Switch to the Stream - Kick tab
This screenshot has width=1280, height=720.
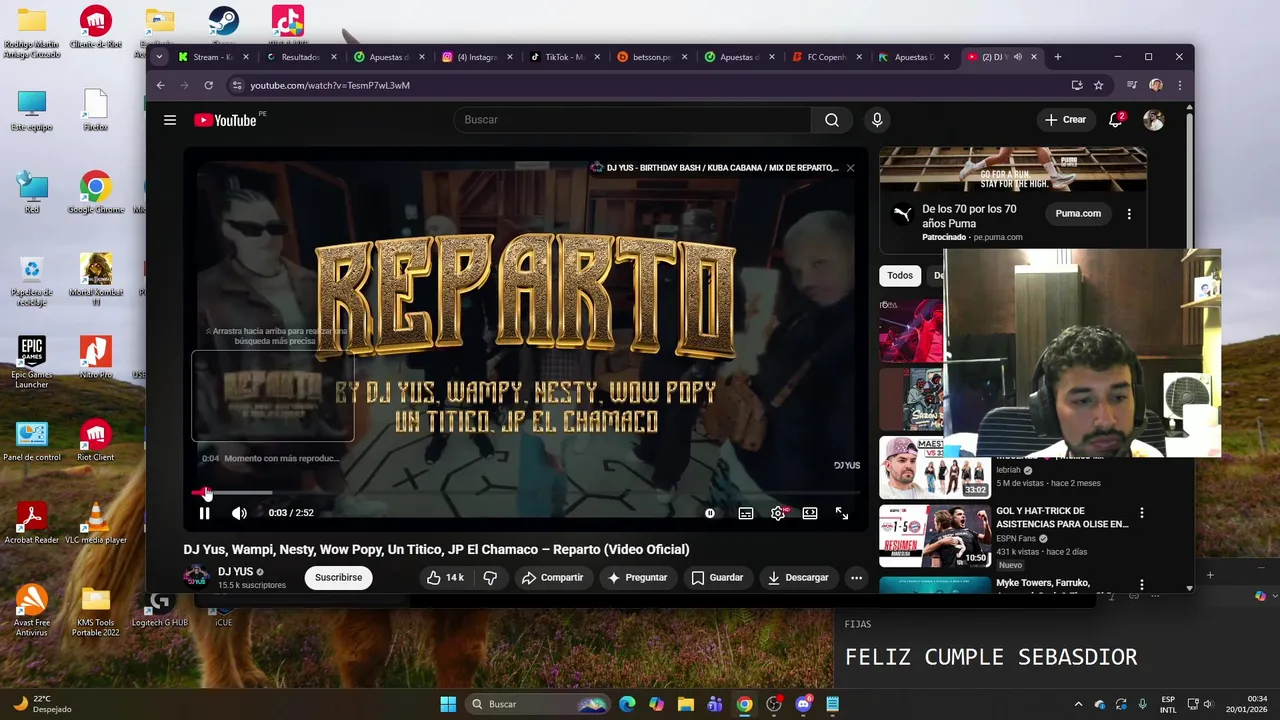tap(213, 57)
